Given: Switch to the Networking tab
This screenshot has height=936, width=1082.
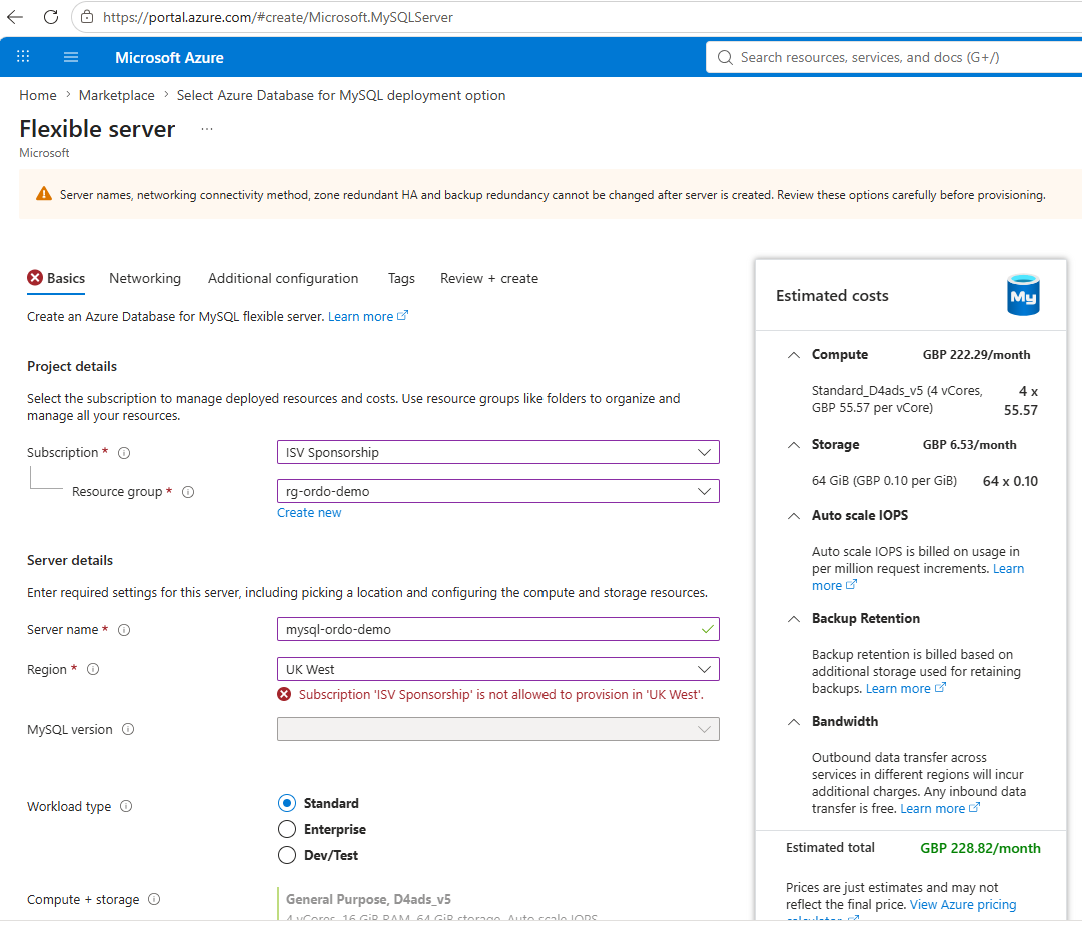Looking at the screenshot, I should click(145, 278).
